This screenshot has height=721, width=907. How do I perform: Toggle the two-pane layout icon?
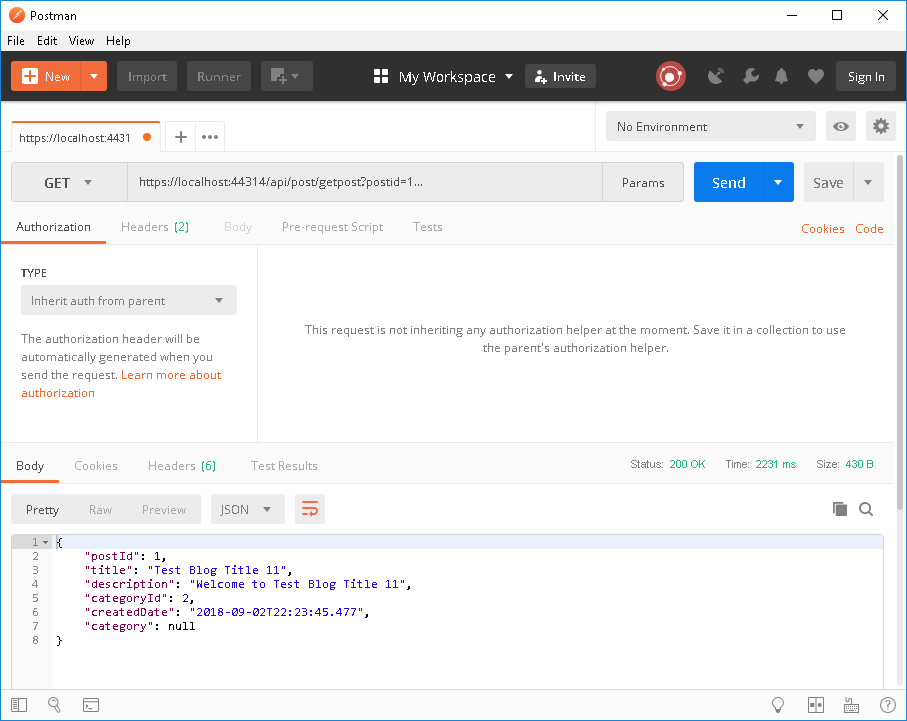[x=816, y=705]
